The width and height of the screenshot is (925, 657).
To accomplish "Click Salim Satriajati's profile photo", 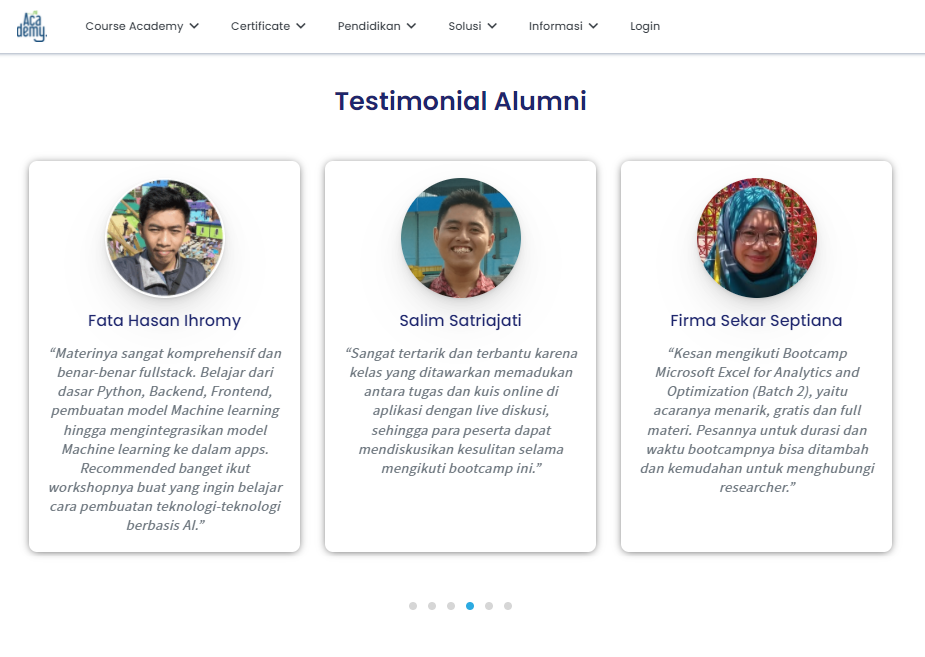I will pyautogui.click(x=461, y=237).
